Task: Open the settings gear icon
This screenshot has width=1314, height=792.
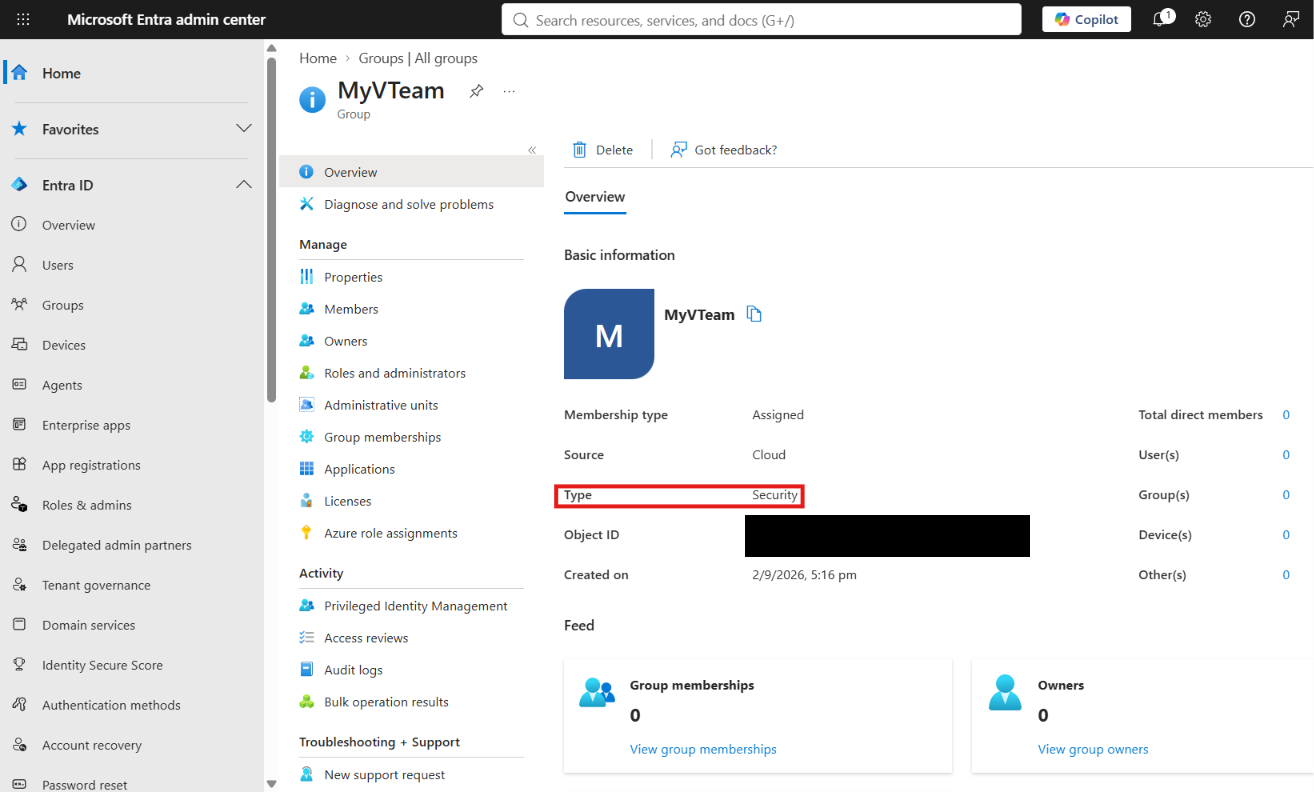Action: click(1203, 20)
